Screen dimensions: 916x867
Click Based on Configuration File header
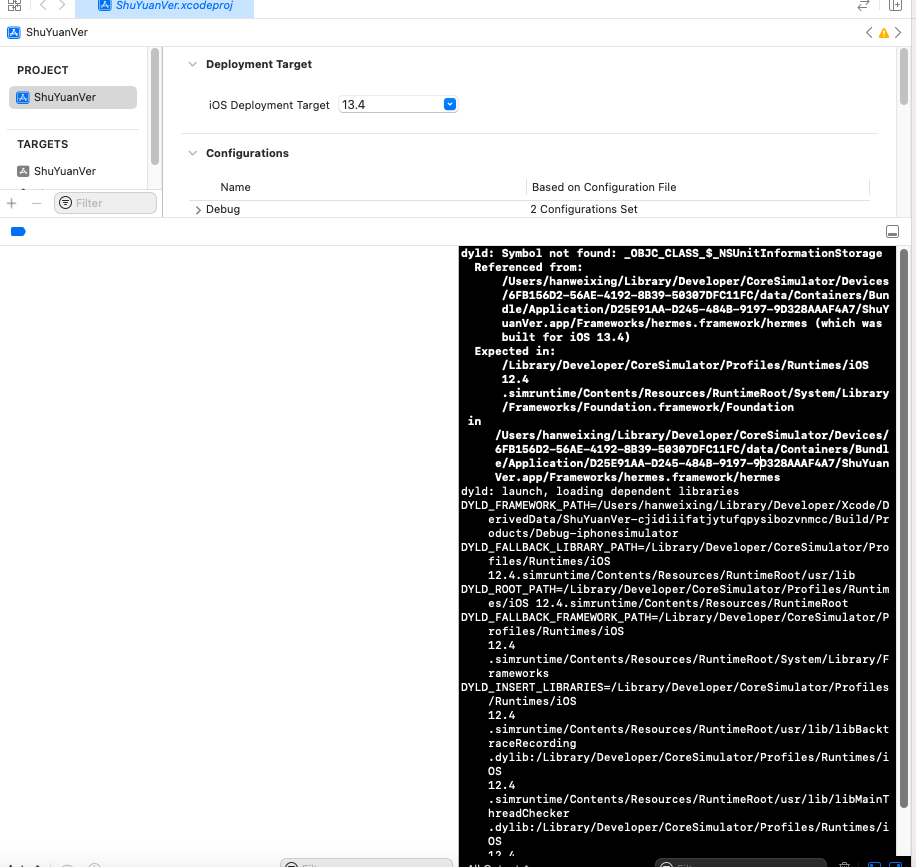click(604, 188)
